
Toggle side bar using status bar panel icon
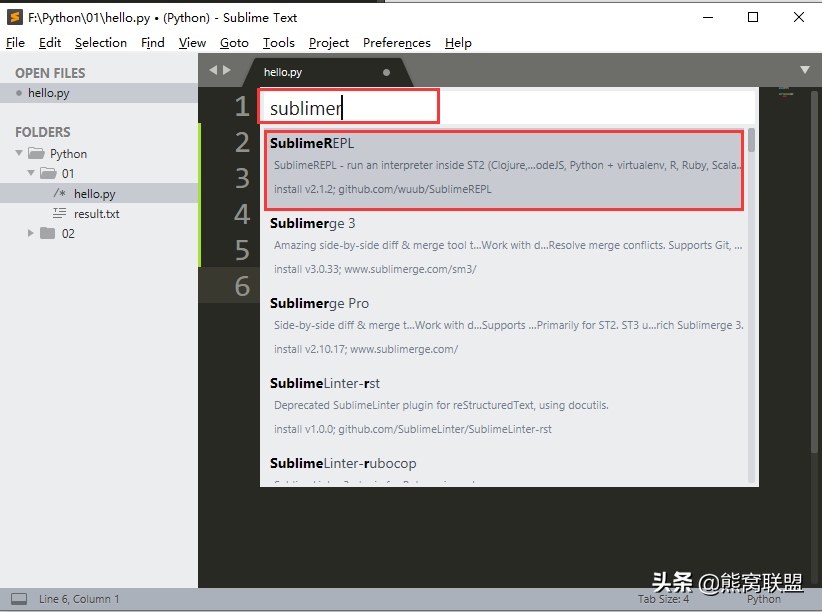tap(19, 599)
